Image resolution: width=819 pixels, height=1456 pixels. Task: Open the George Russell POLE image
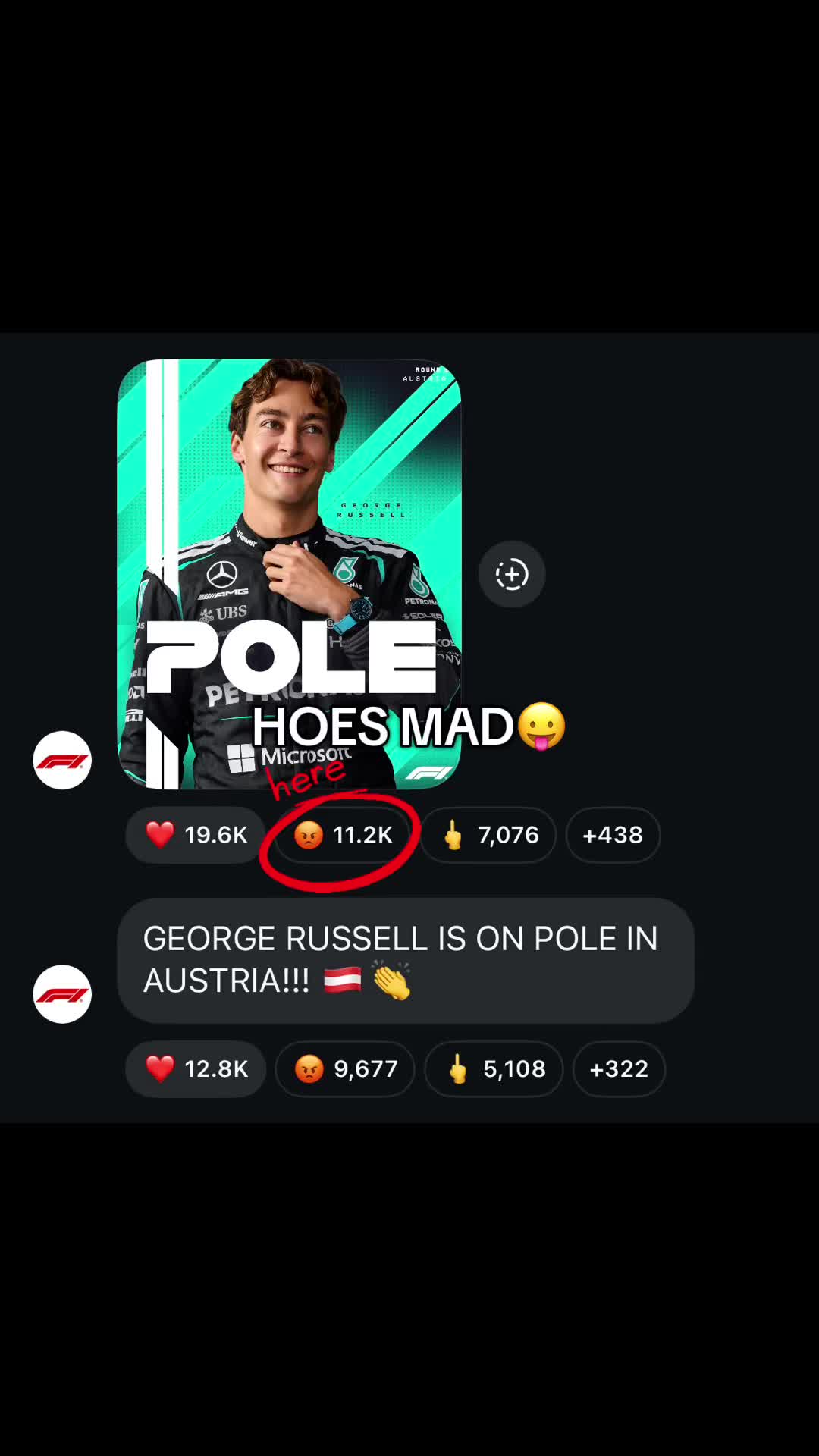289,574
